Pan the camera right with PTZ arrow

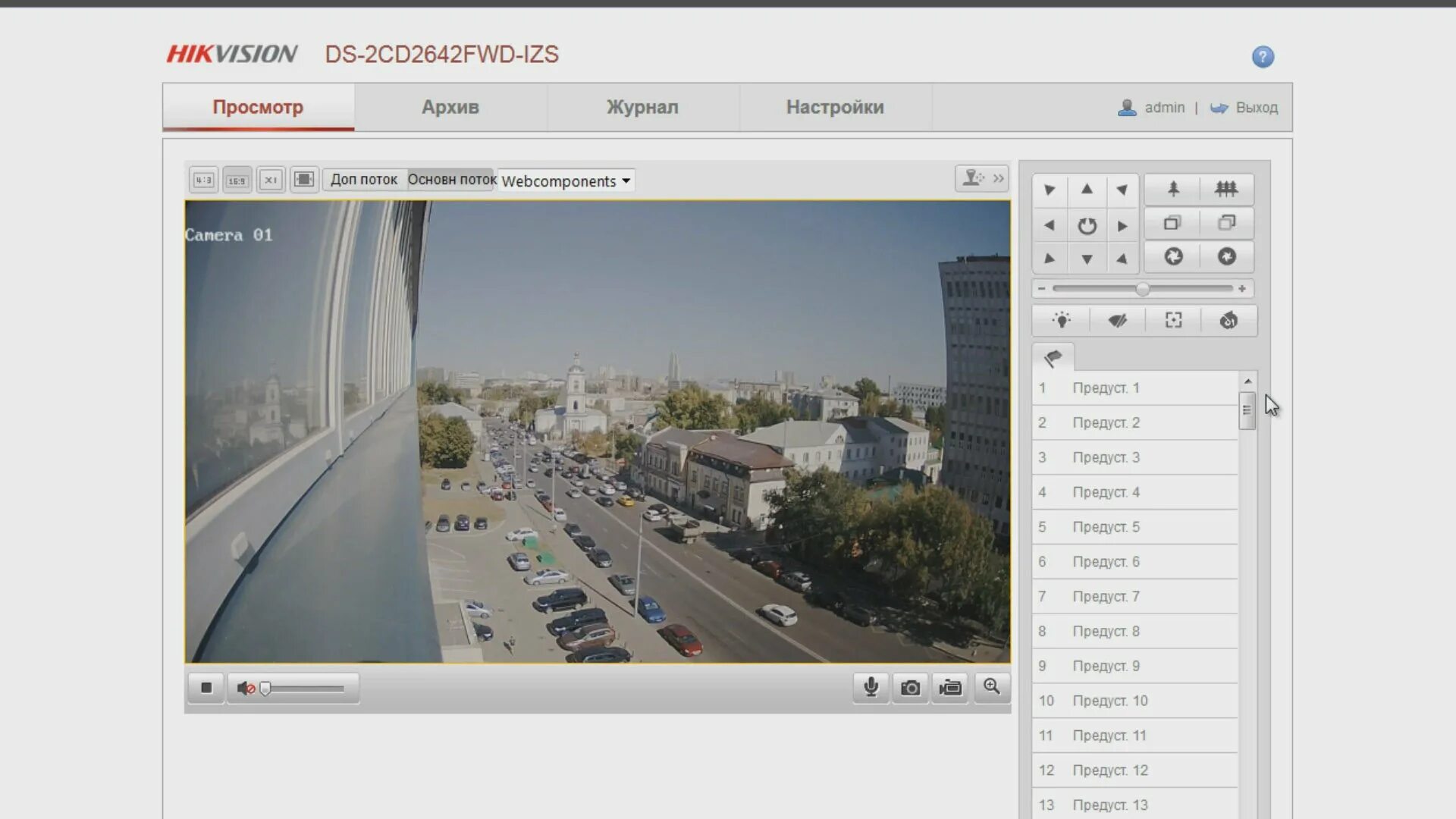click(1122, 225)
